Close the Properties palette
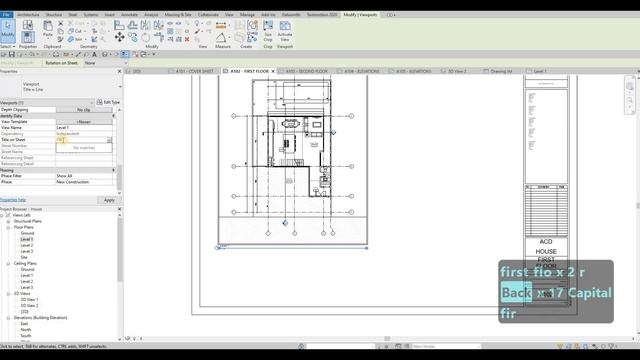 pos(120,71)
